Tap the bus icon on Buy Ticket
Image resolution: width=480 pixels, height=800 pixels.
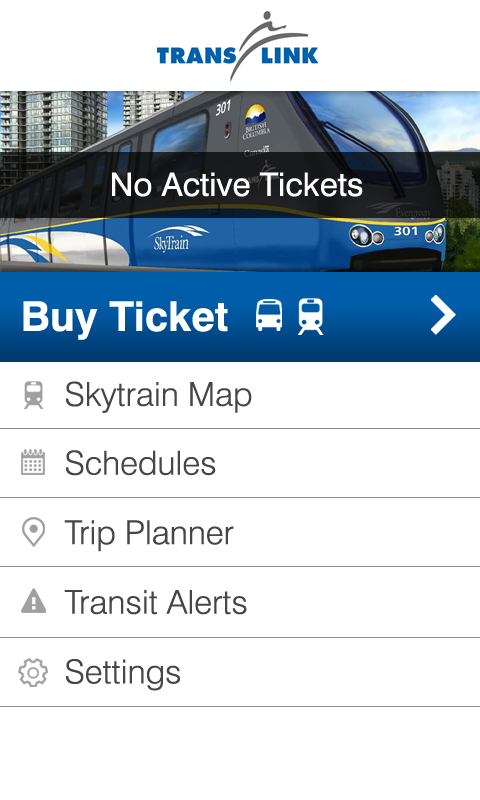(269, 315)
